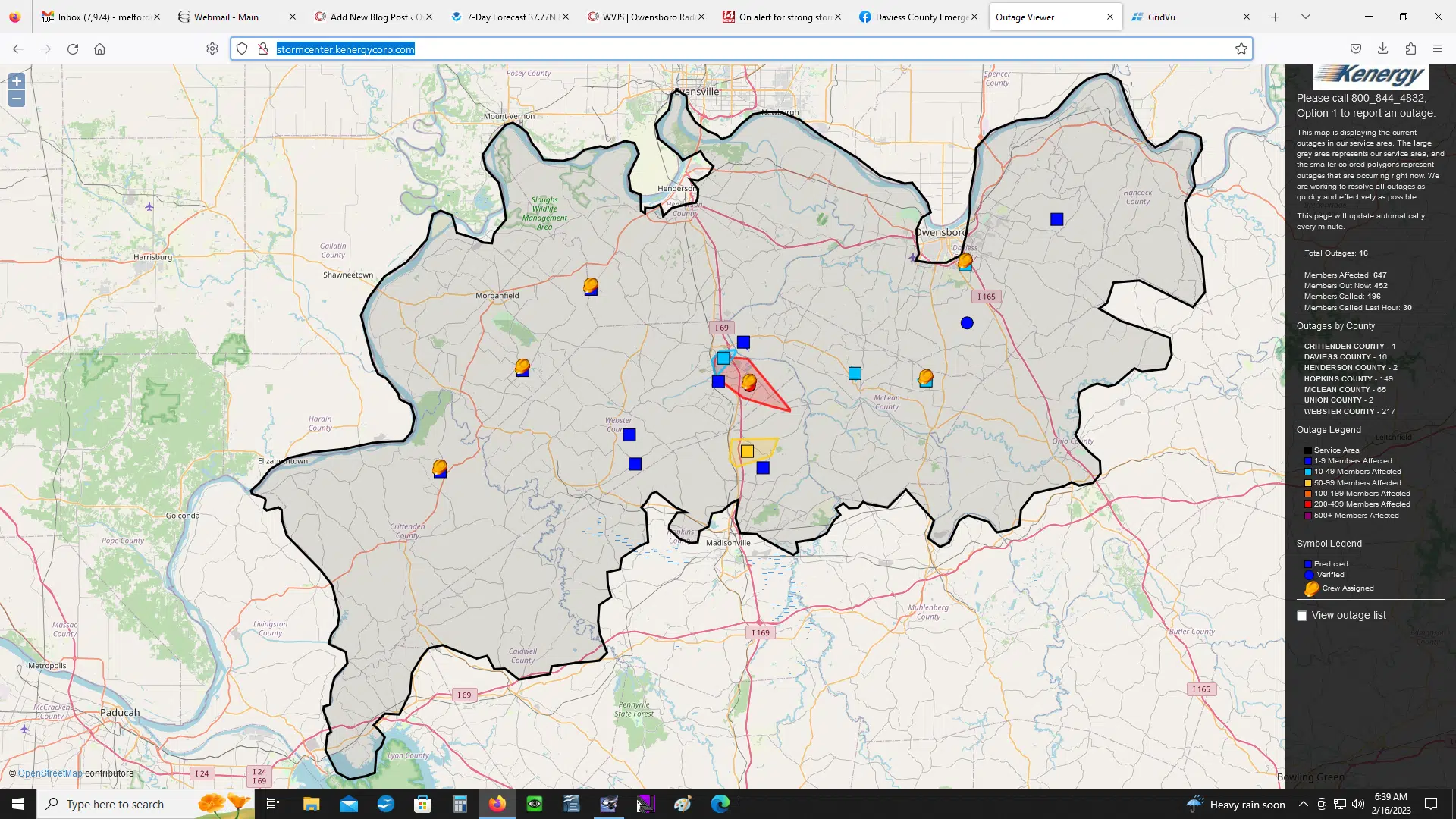This screenshot has height=819, width=1456.
Task: Switch to the GridVu tab
Action: [x=1160, y=17]
